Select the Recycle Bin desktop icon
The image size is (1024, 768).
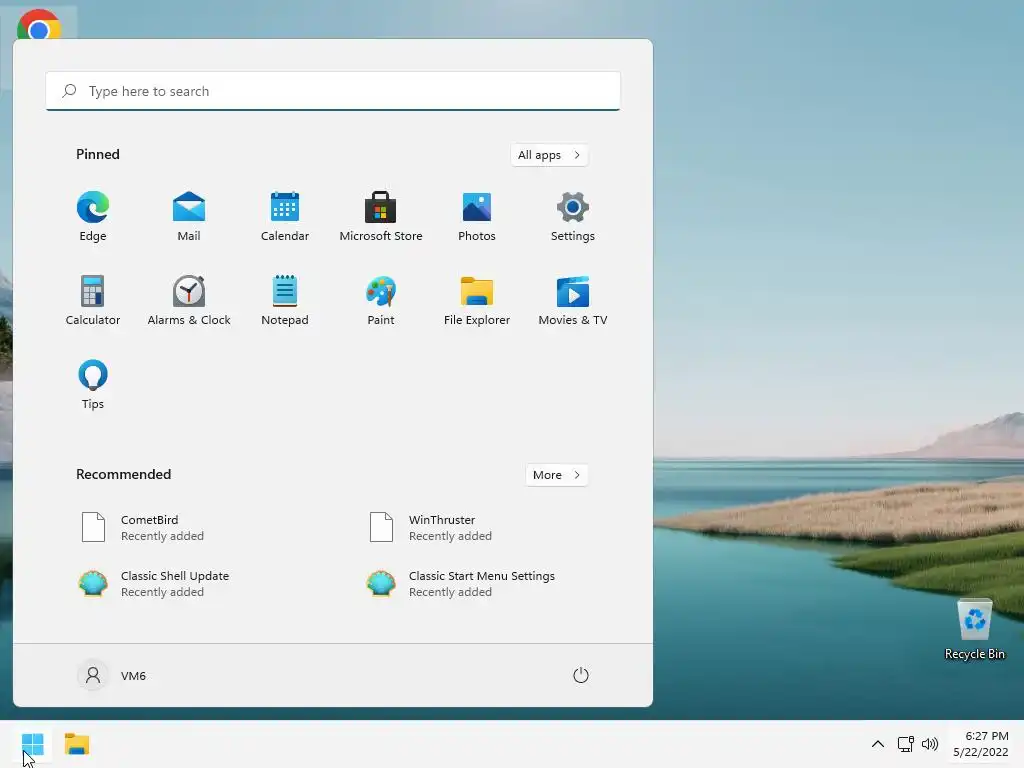click(974, 630)
